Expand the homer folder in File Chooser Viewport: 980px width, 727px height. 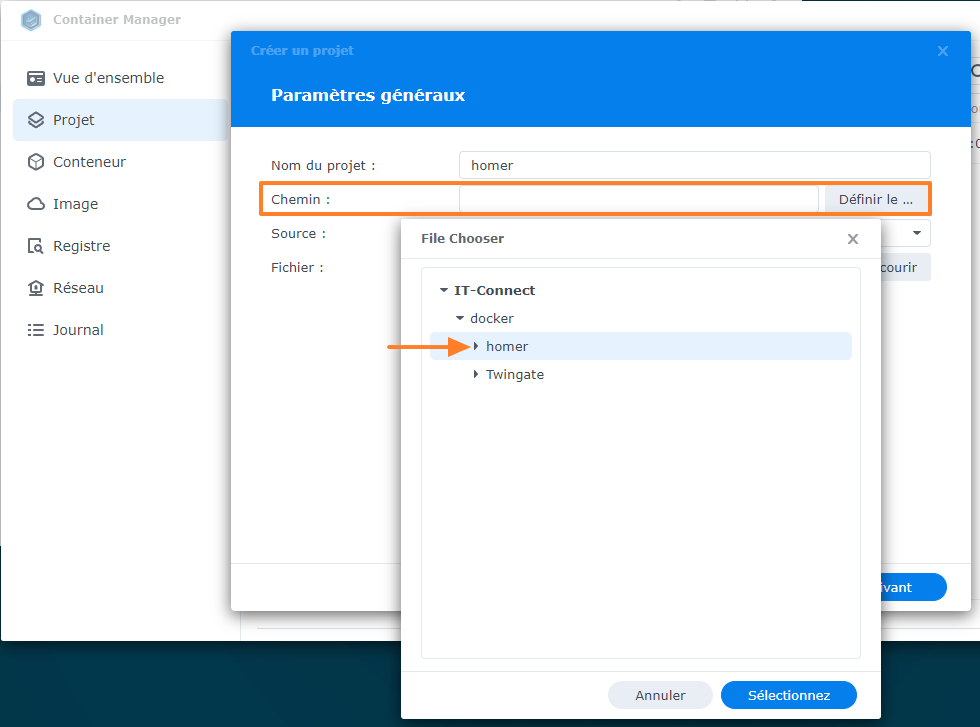point(475,346)
